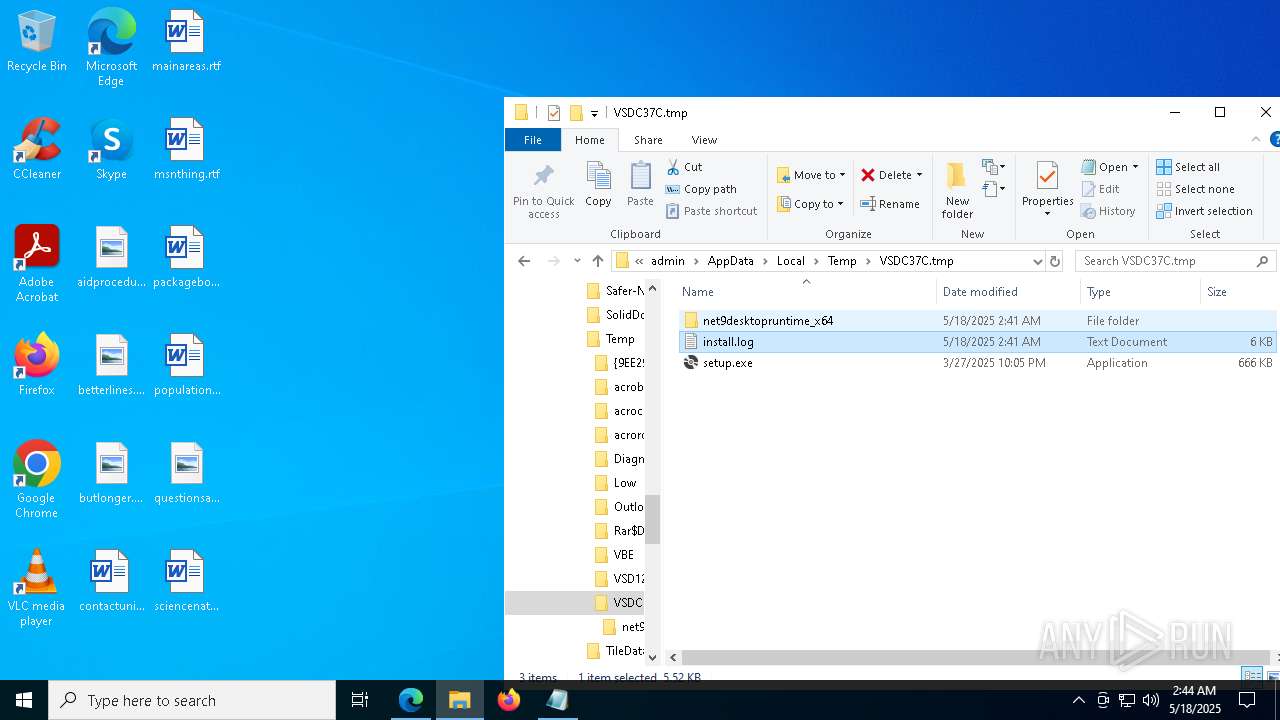Click the Up one level arrow

pos(598,261)
